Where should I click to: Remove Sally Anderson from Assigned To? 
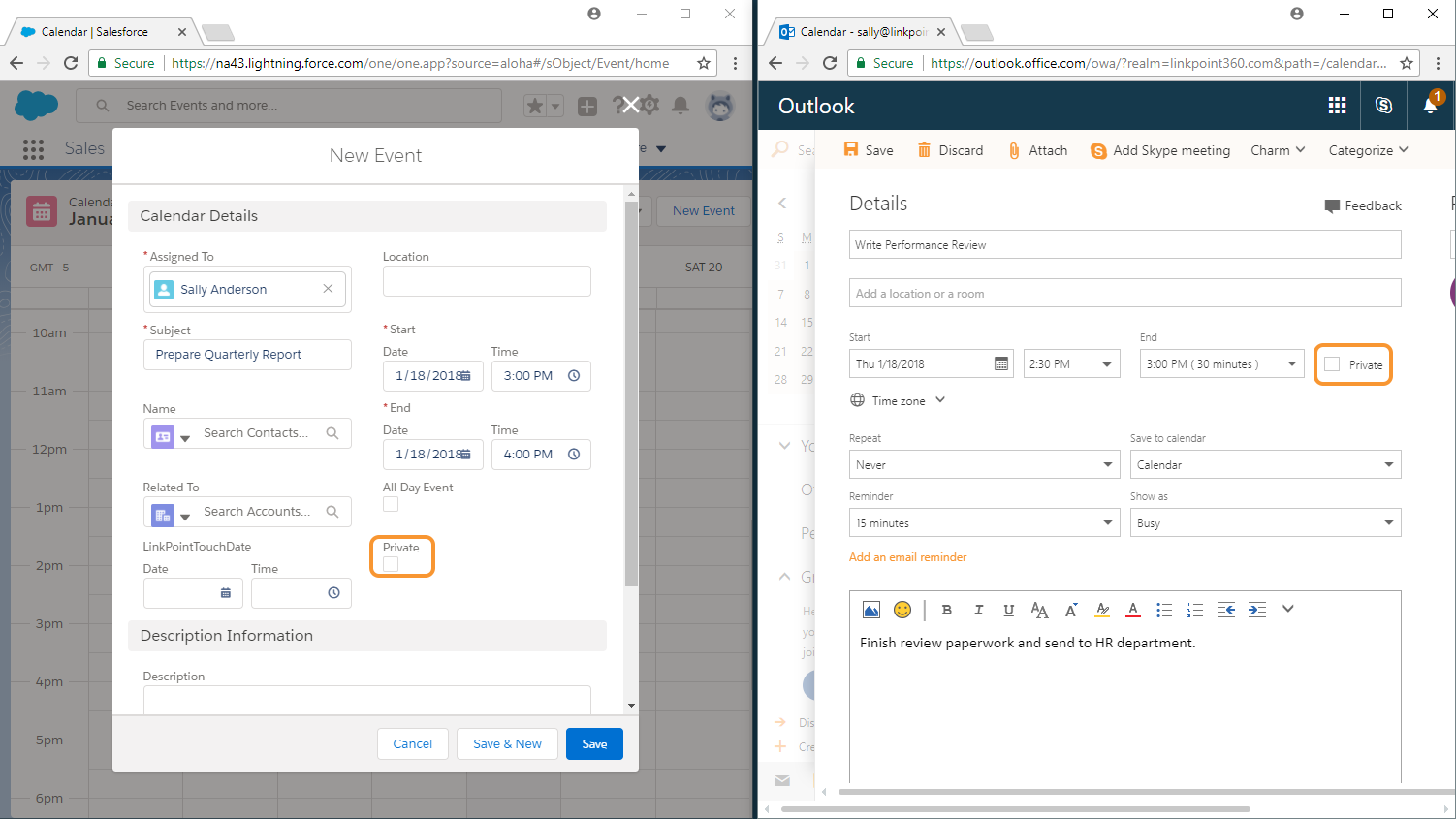point(328,289)
